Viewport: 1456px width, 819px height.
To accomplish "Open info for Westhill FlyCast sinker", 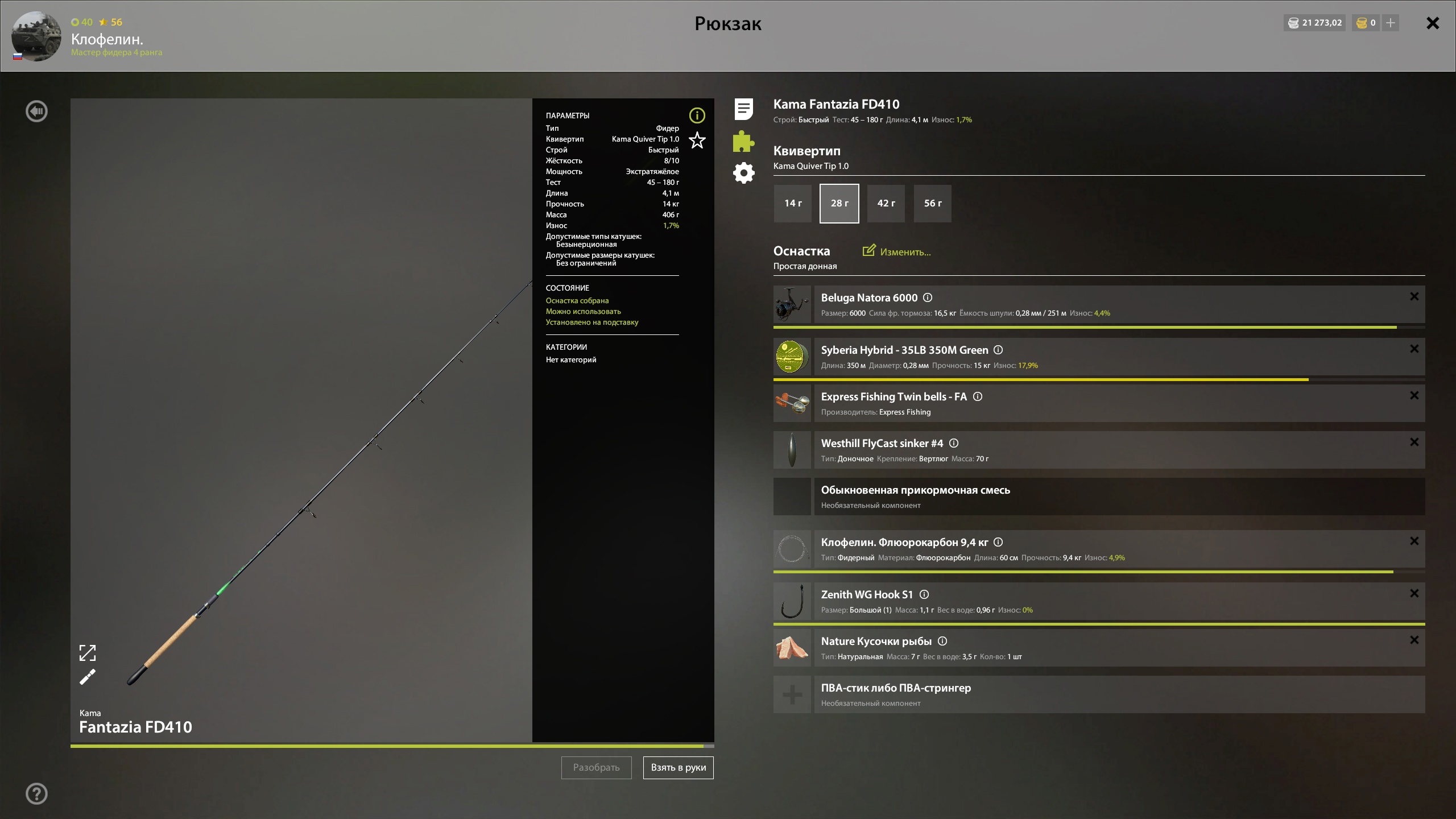I will click(954, 443).
